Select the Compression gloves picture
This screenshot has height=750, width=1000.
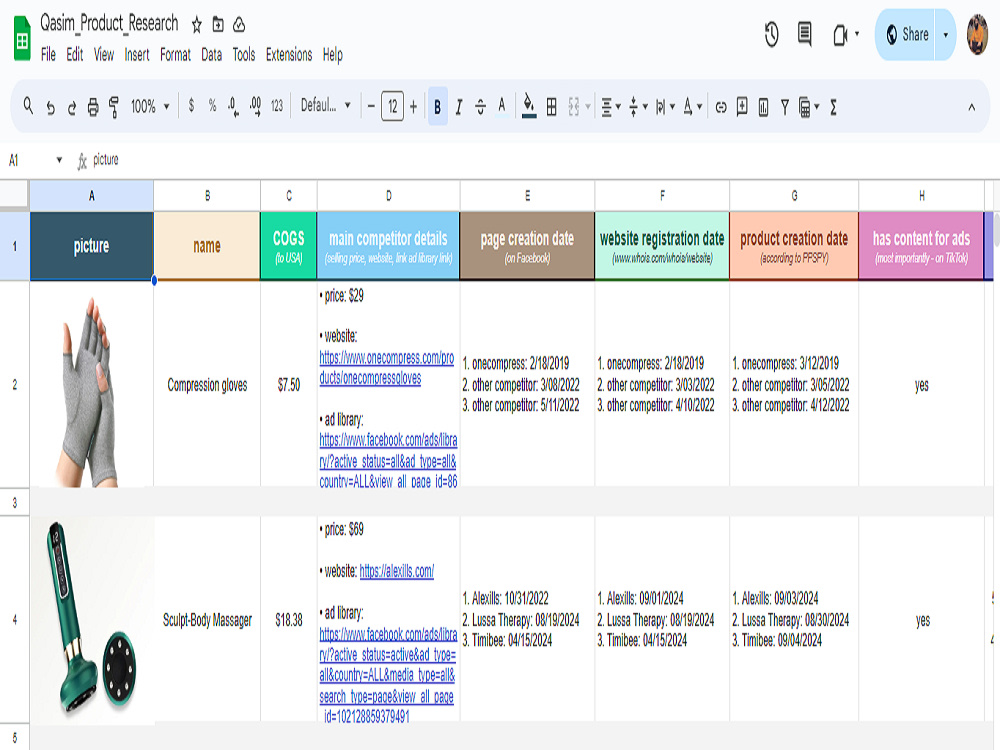coord(91,392)
